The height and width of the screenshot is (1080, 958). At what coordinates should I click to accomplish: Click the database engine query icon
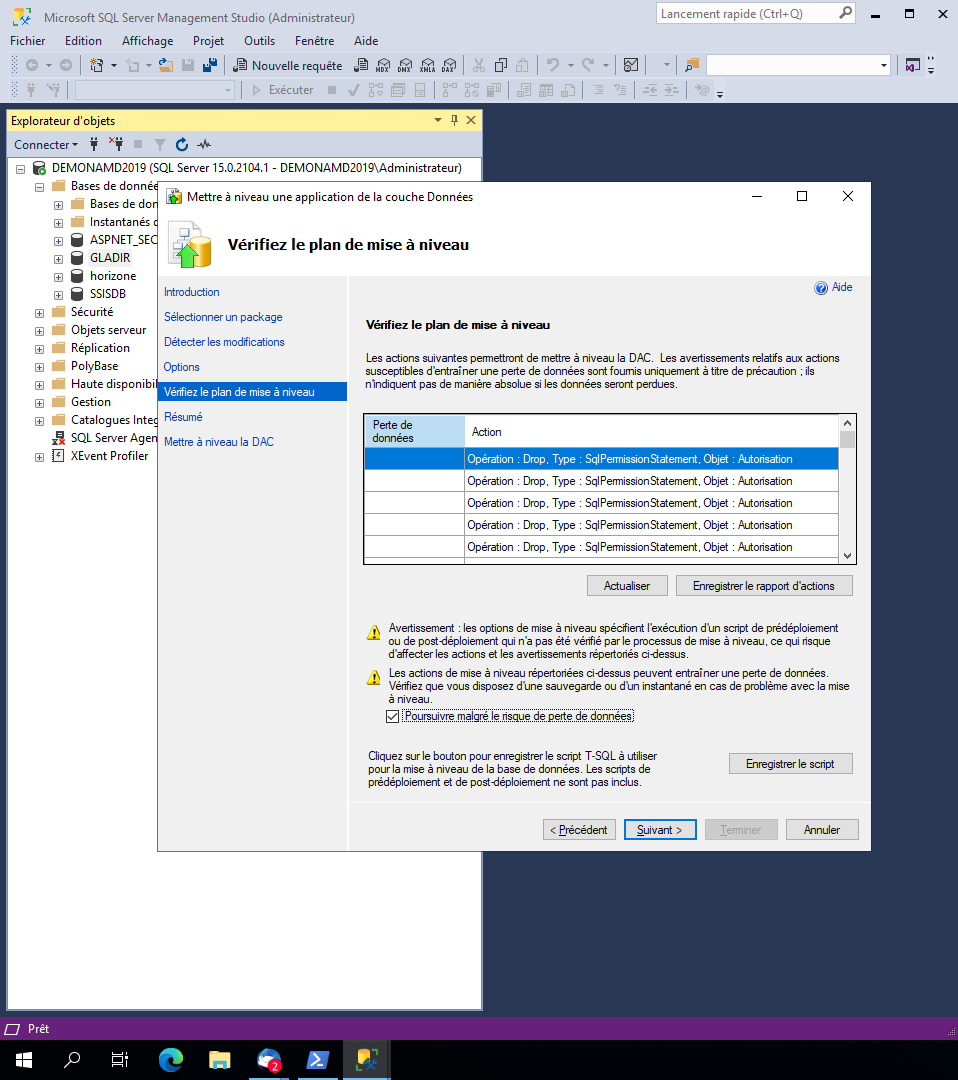(361, 65)
